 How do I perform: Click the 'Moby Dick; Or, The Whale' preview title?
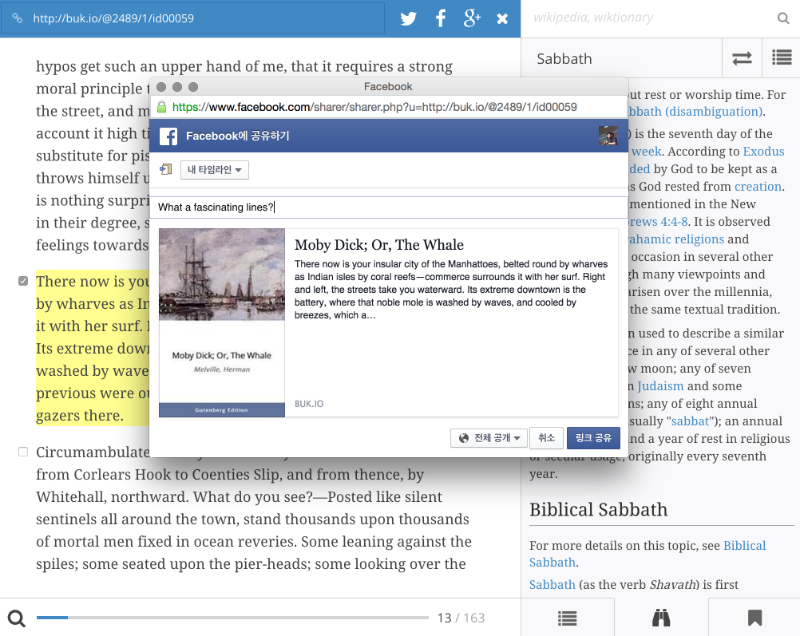[379, 245]
